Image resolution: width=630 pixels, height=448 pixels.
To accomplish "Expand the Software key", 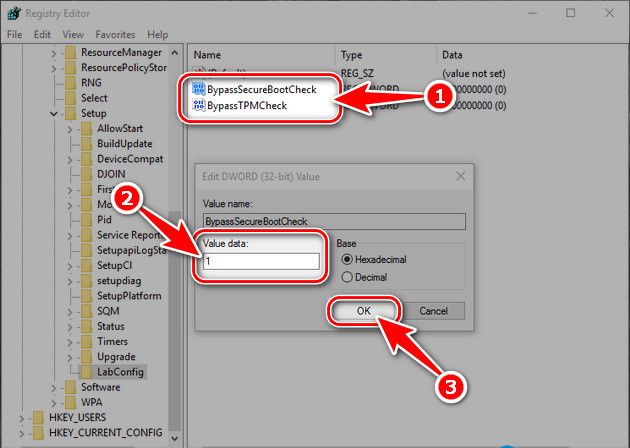I will click(53, 388).
